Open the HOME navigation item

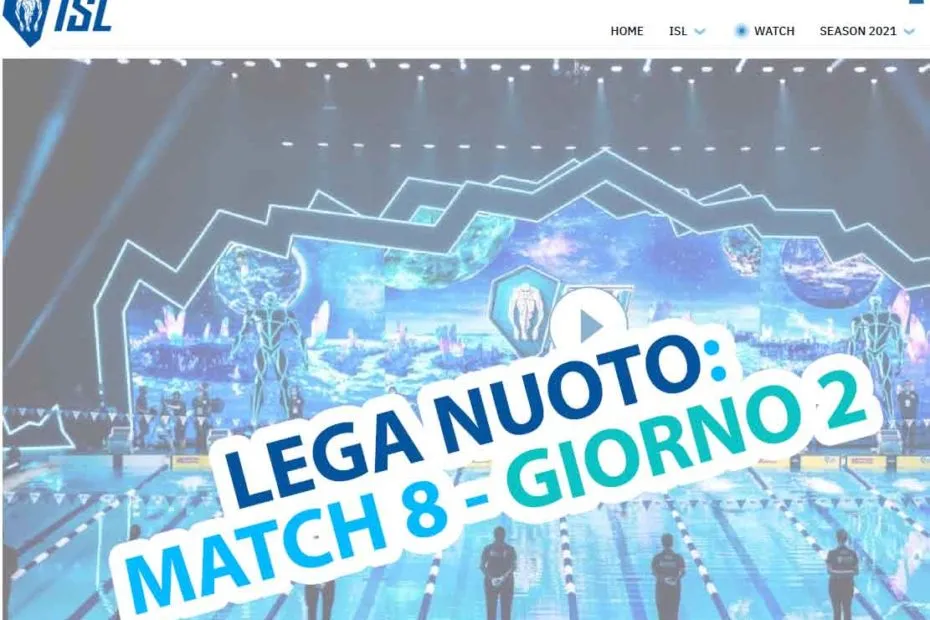pos(626,31)
